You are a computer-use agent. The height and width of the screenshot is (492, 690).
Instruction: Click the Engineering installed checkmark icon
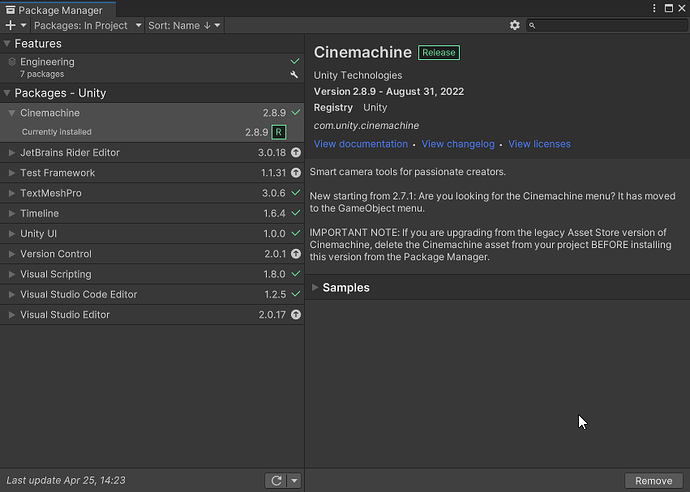(x=295, y=61)
